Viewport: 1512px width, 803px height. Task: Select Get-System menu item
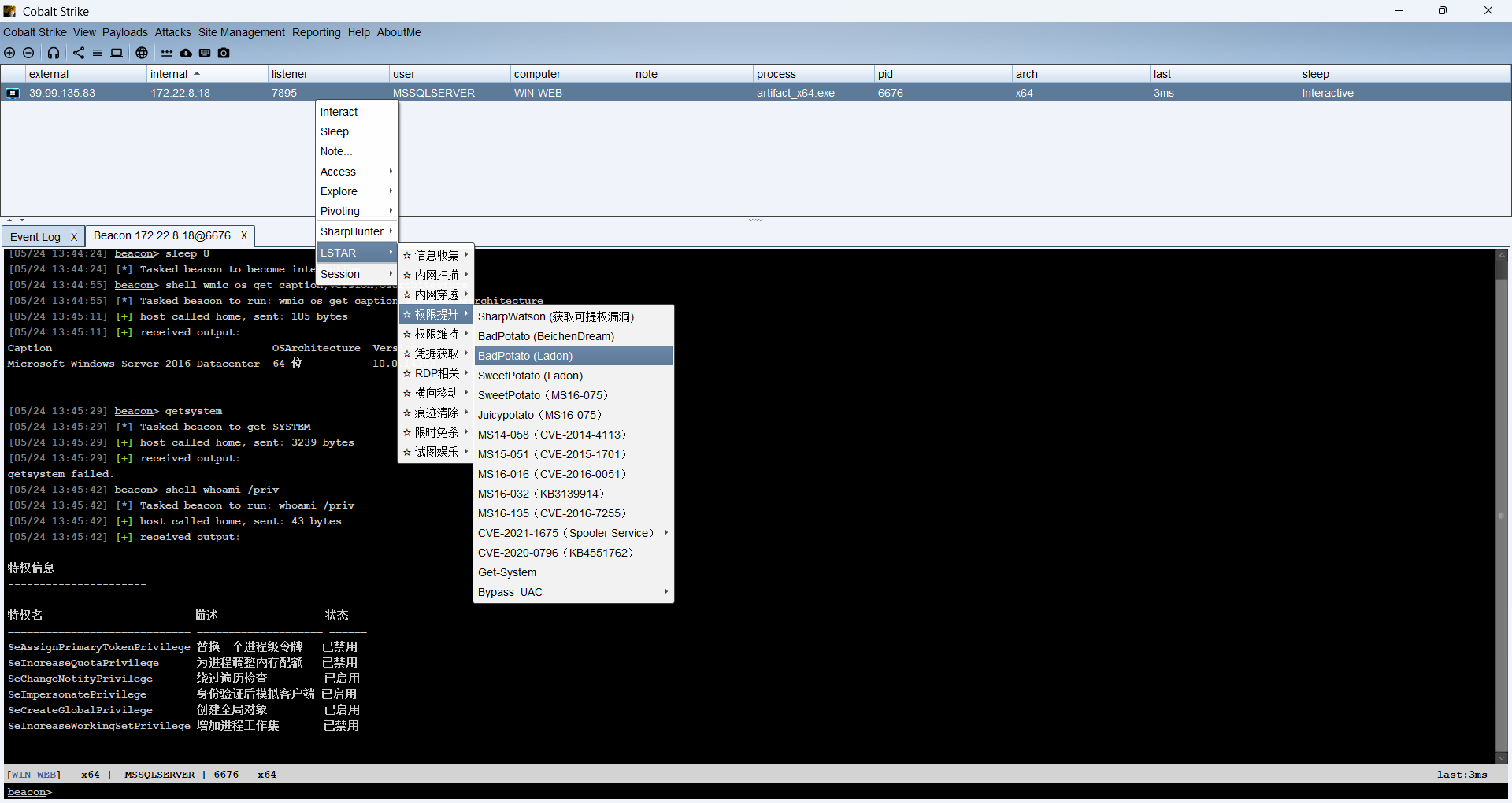[573, 572]
